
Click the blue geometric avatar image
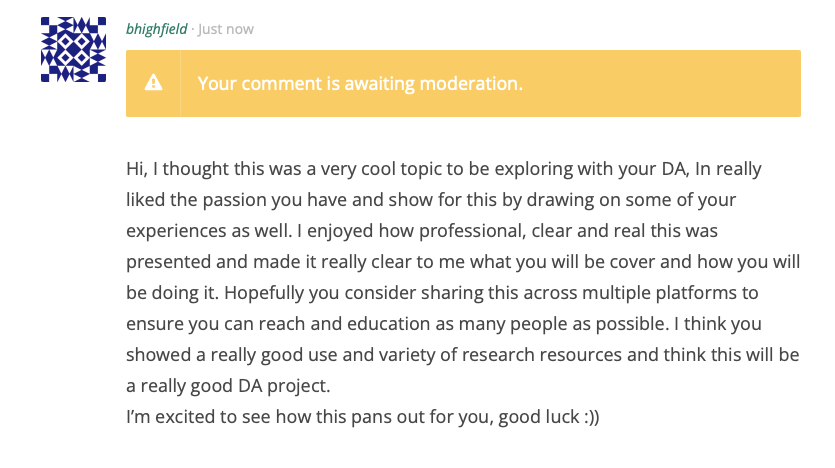pos(73,50)
